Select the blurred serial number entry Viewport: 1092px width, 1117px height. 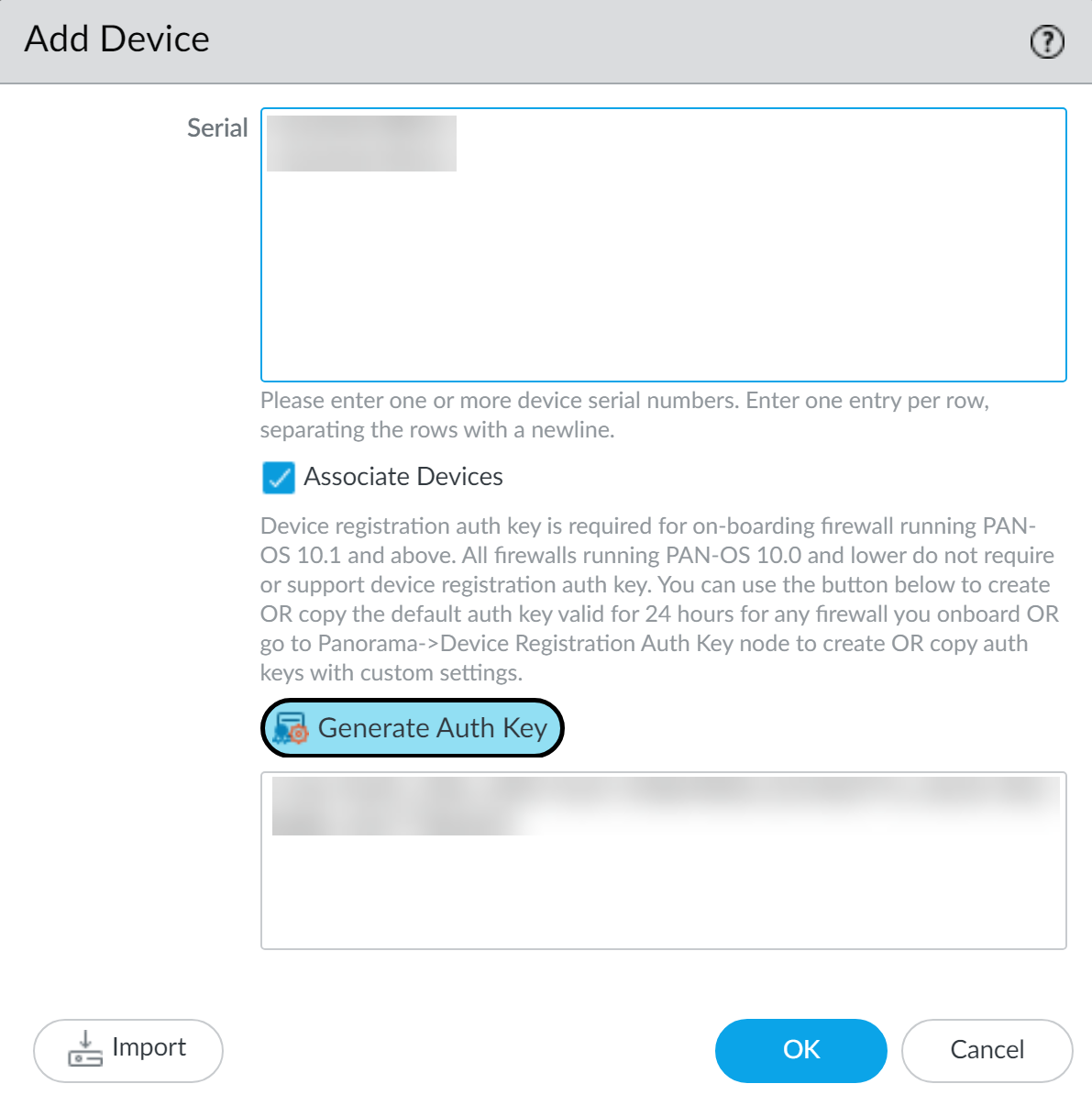click(361, 143)
